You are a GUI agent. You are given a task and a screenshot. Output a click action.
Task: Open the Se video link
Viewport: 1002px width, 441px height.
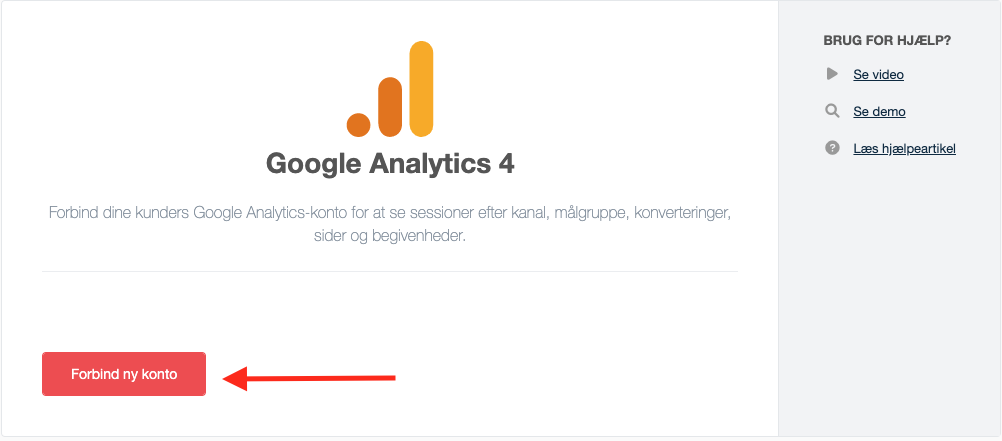878,75
